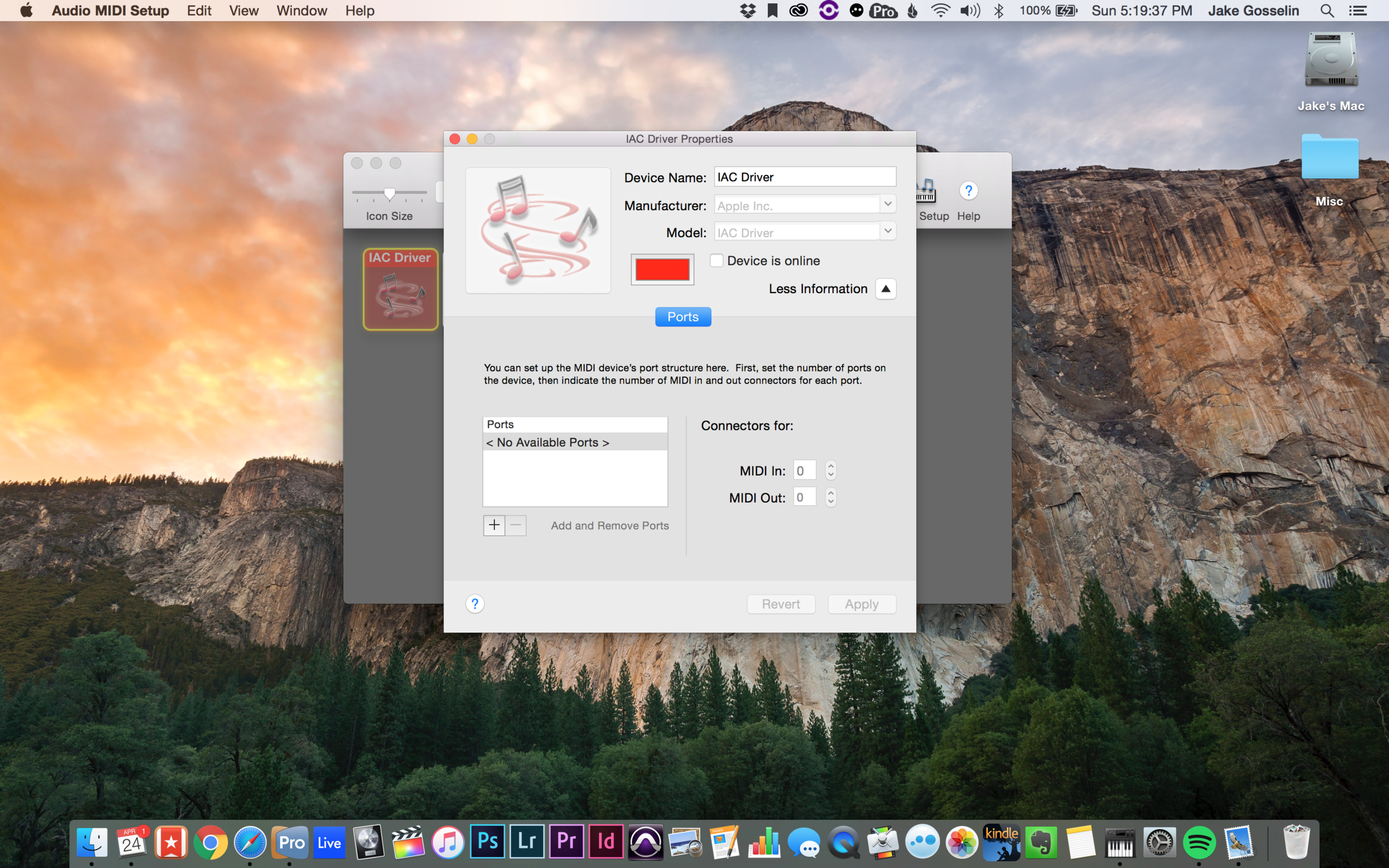This screenshot has height=868, width=1389.
Task: Collapse details with Less Information triangle
Action: point(886,289)
